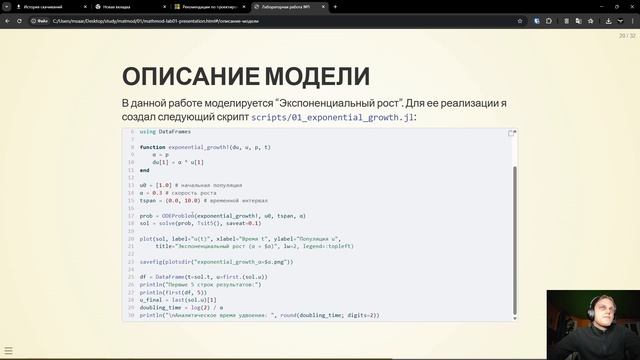Click the 'prob = ODEProblem' code line
Viewport: 640px width, 360px height.
(222, 216)
